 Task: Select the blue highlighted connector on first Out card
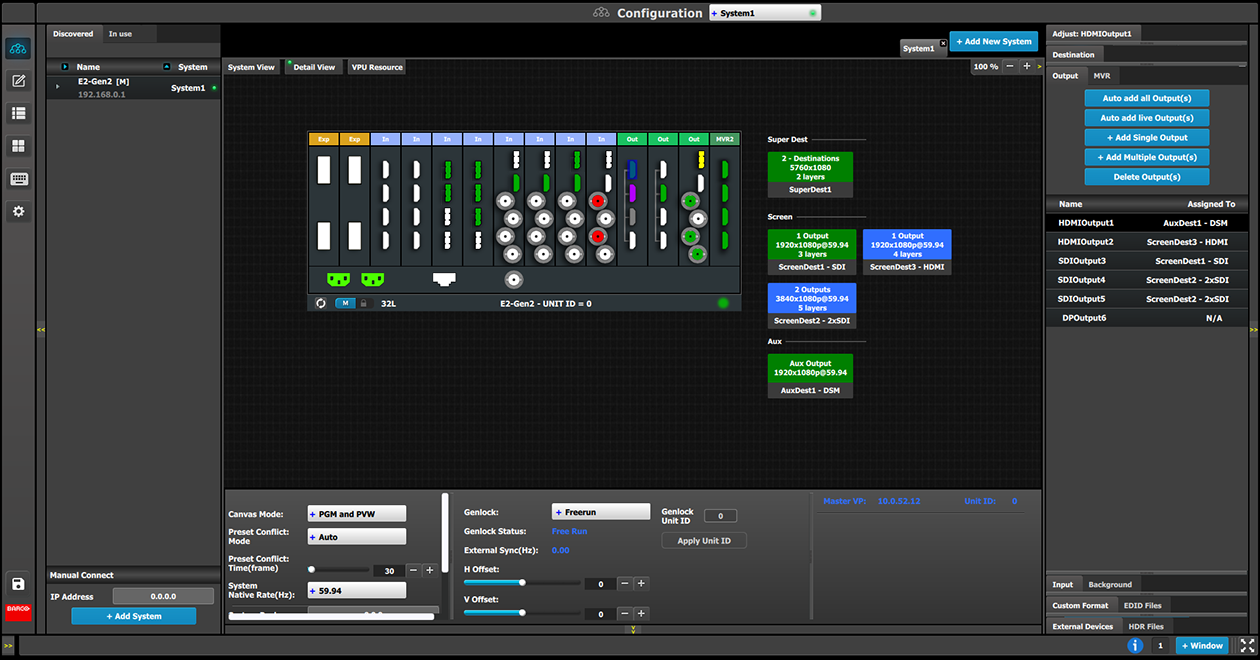(632, 169)
